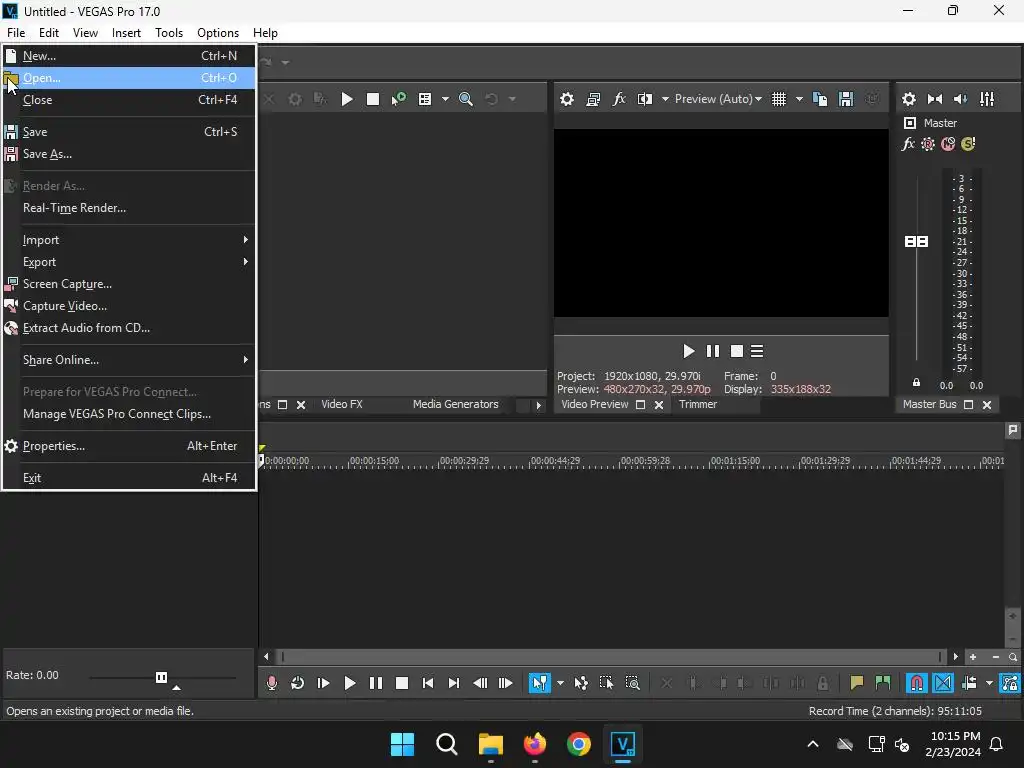Choose Open... from the File menu
1024x768 pixels.
point(129,78)
